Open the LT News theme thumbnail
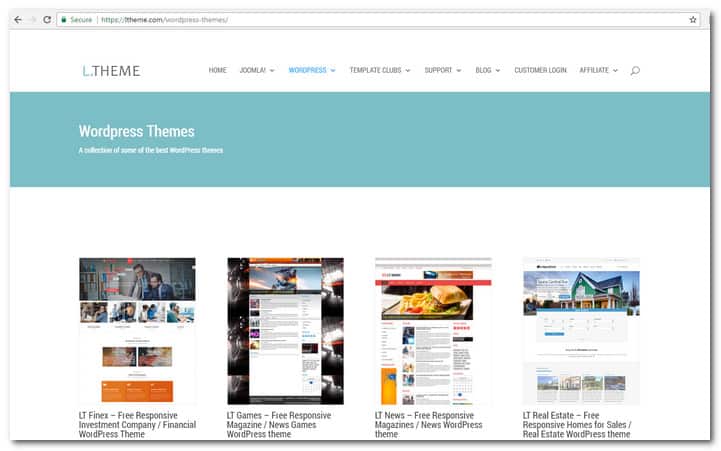The image size is (721, 451). (x=433, y=330)
